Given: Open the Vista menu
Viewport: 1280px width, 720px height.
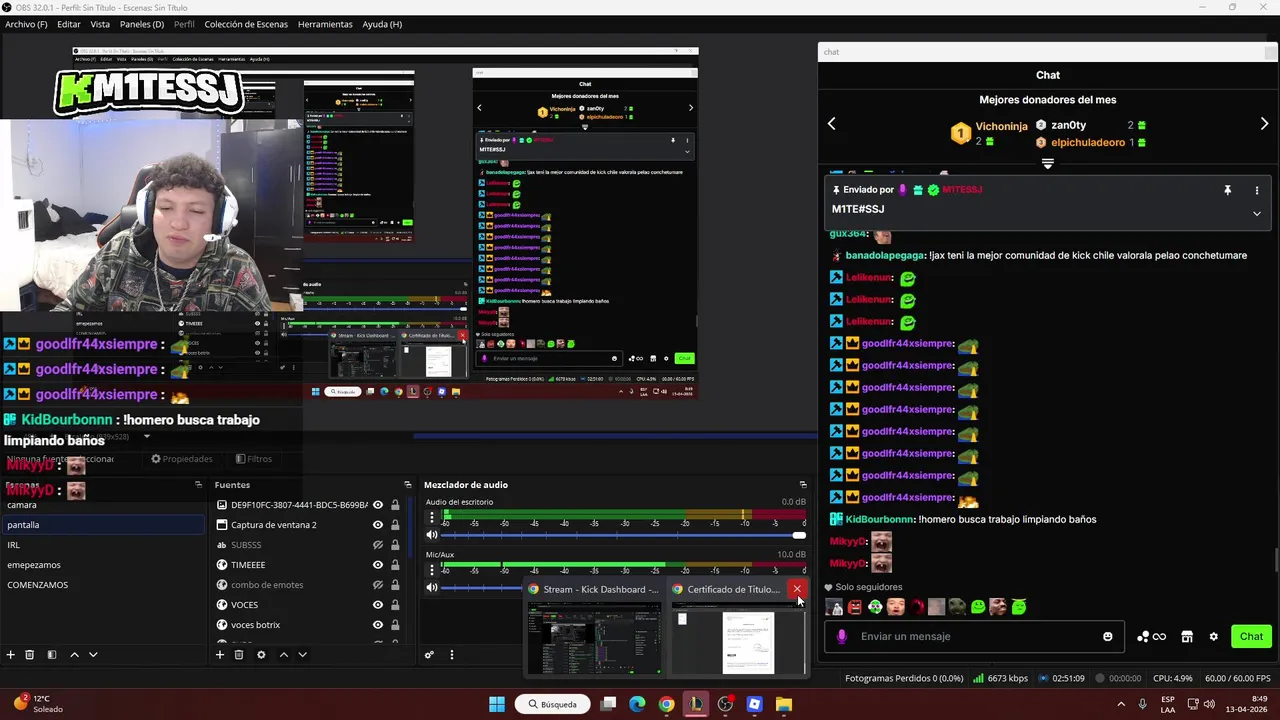Looking at the screenshot, I should tap(100, 24).
